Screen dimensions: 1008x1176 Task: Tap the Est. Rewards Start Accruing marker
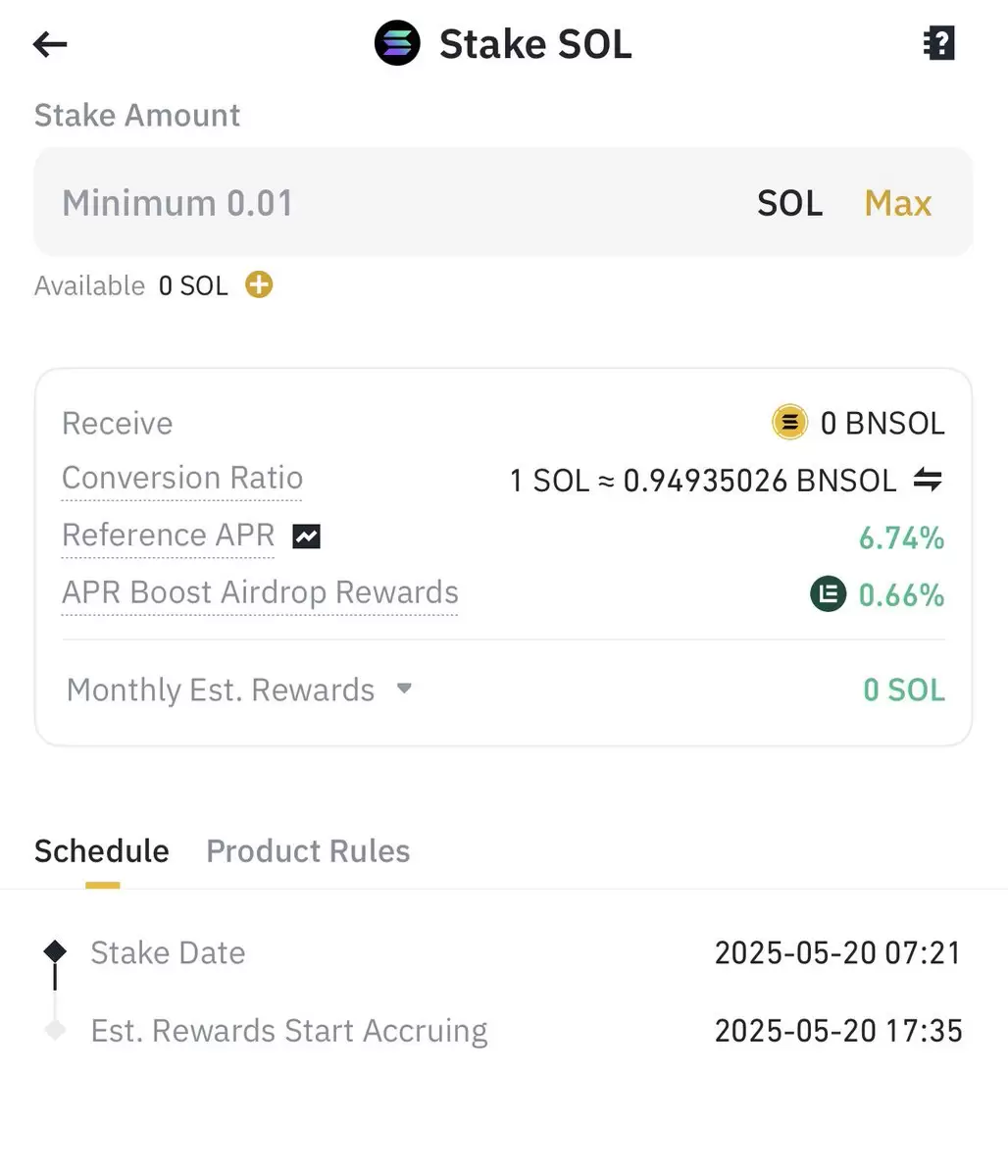(x=55, y=1030)
